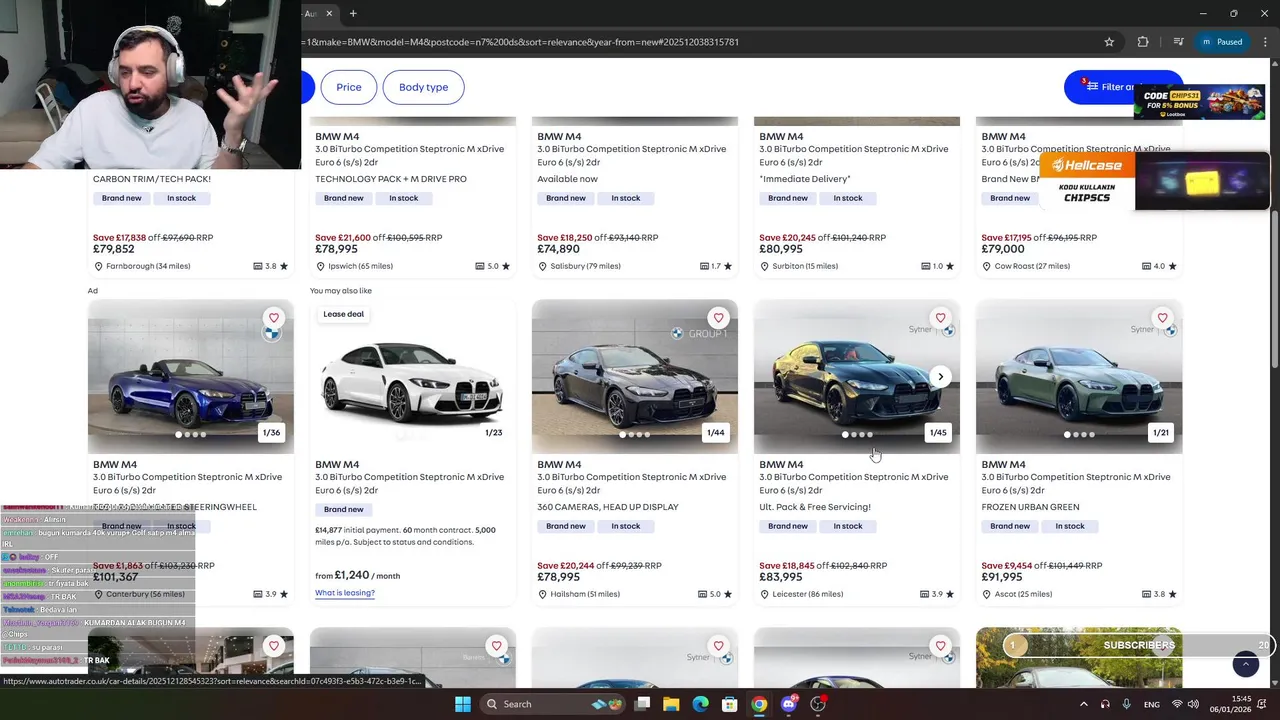Click the microphone tray icon
The image size is (1280, 720).
coord(1127,704)
